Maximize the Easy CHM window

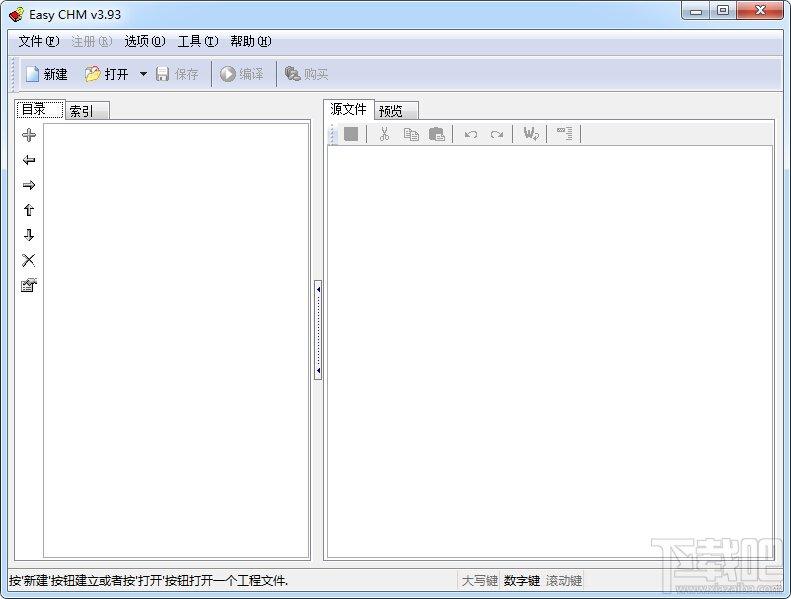pos(723,11)
